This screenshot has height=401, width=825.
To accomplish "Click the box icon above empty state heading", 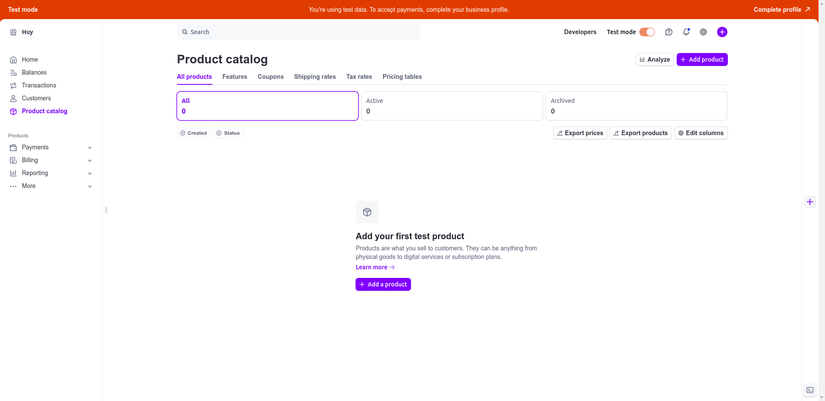I will pyautogui.click(x=367, y=212).
